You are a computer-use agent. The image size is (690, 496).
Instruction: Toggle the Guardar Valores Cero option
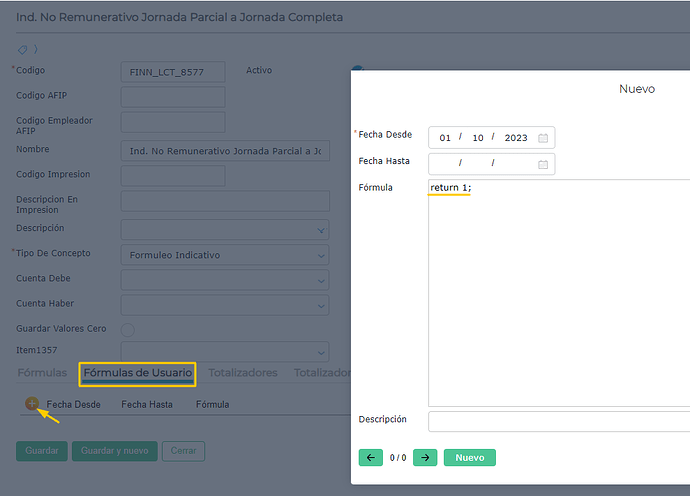[x=128, y=329]
